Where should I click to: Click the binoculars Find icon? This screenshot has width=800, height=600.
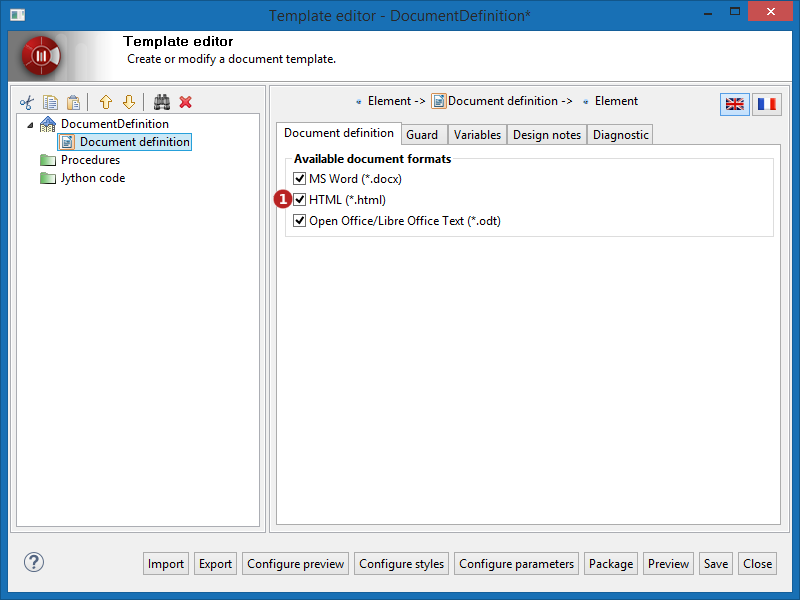click(162, 102)
